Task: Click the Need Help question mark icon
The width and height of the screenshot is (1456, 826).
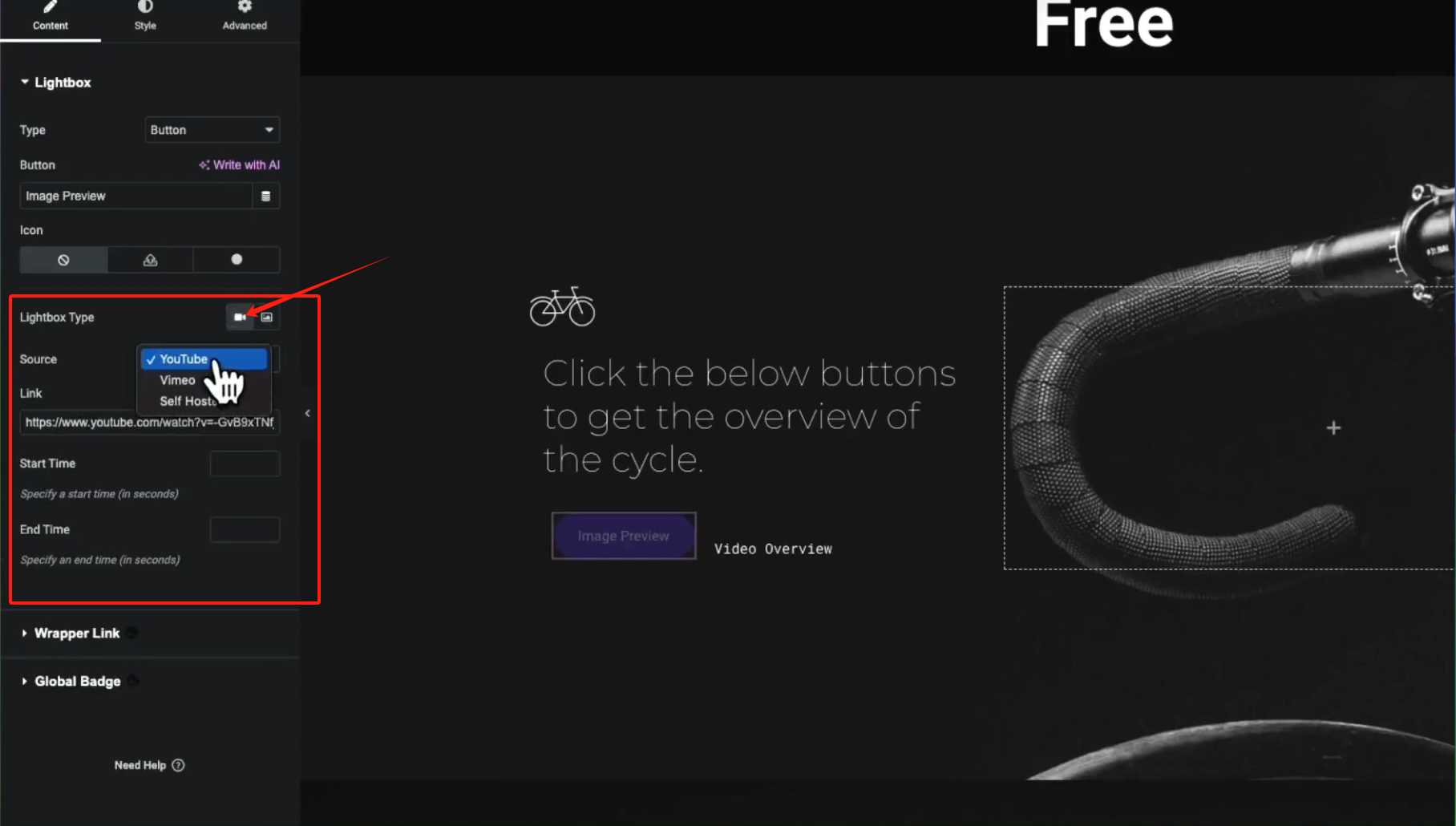Action: coord(178,765)
